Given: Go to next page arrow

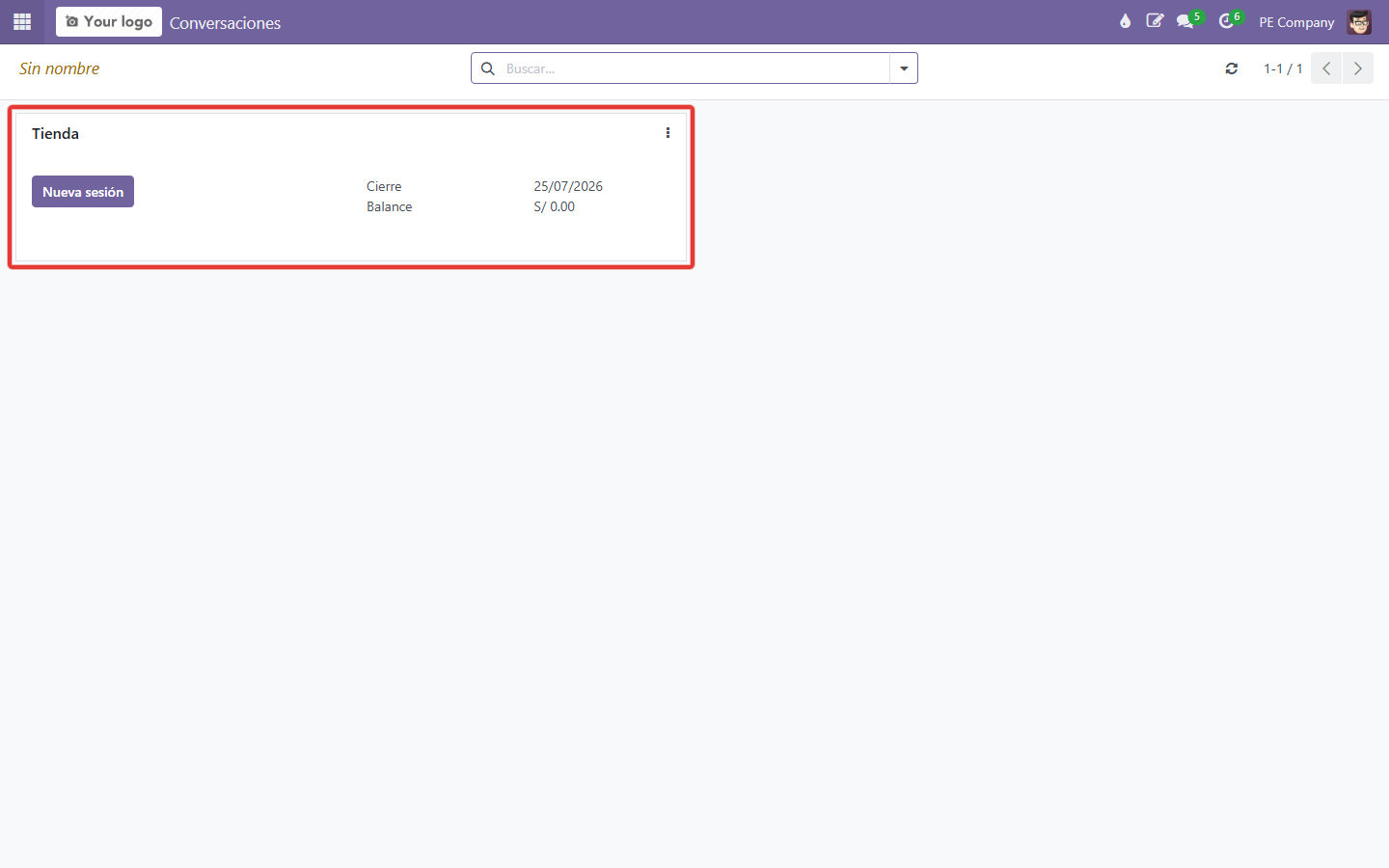Looking at the screenshot, I should click(1358, 68).
